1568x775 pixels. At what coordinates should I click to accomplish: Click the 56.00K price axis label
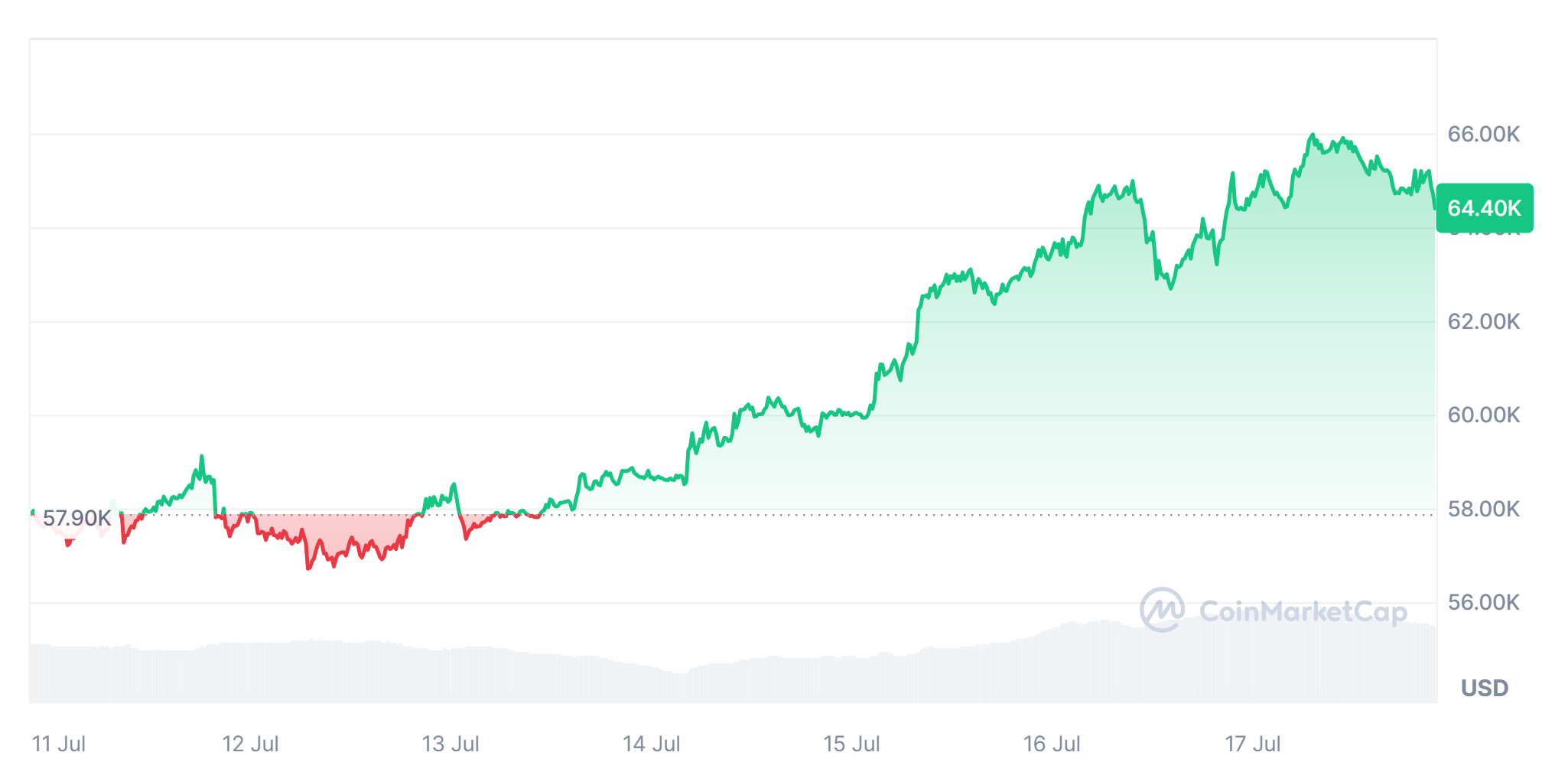pyautogui.click(x=1483, y=602)
